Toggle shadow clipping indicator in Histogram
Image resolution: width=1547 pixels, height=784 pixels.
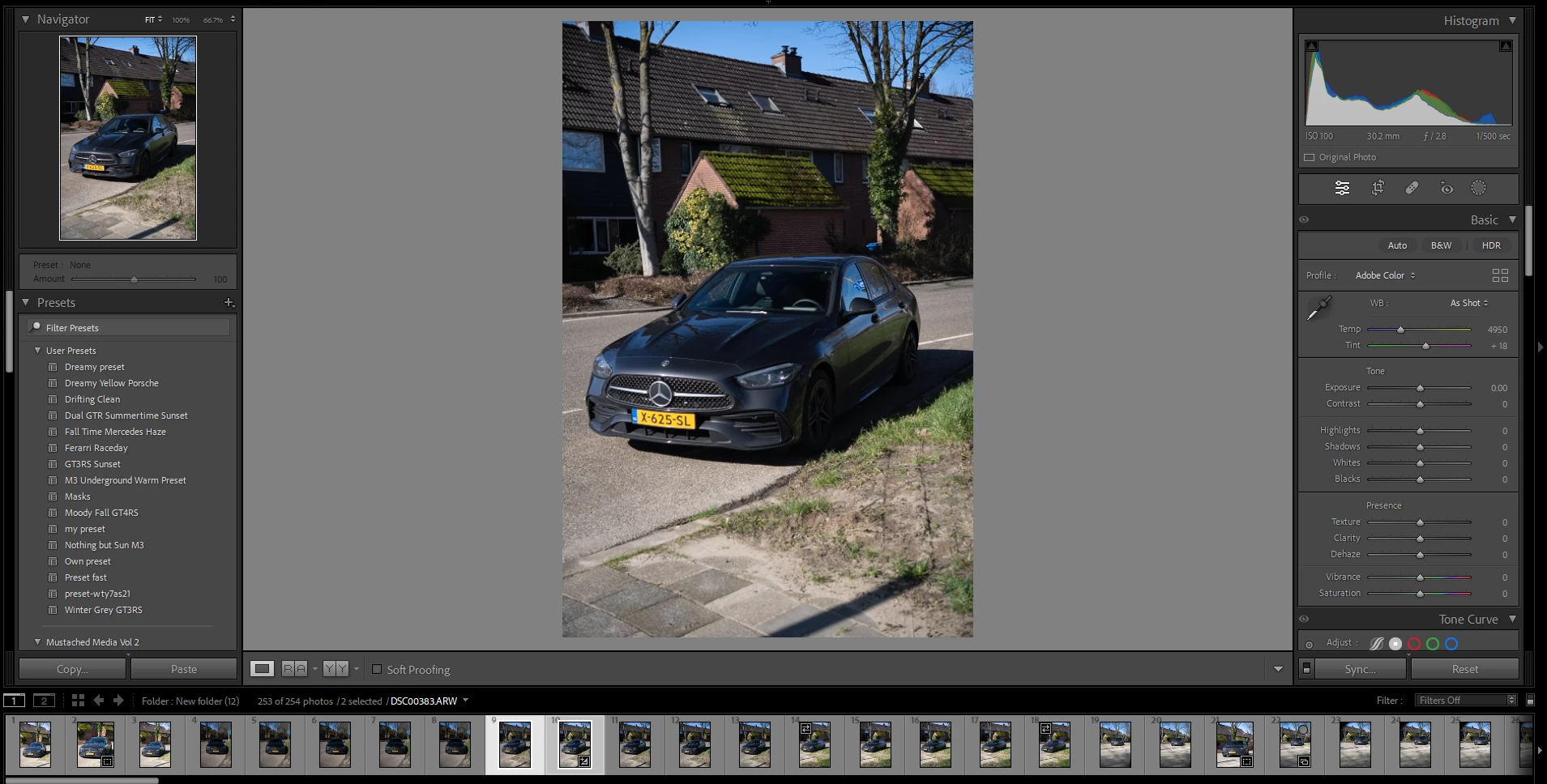click(1312, 46)
